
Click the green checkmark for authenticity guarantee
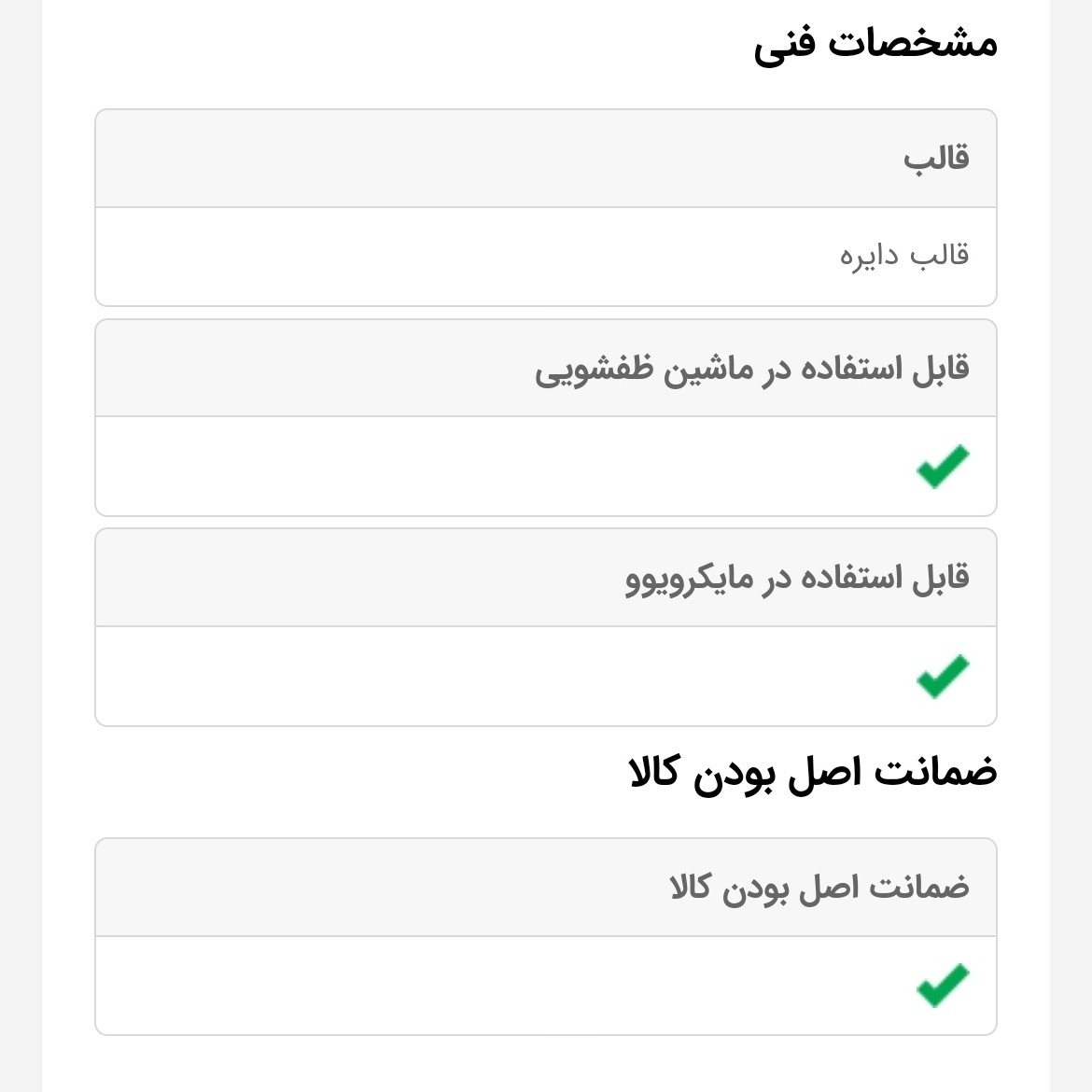click(943, 986)
